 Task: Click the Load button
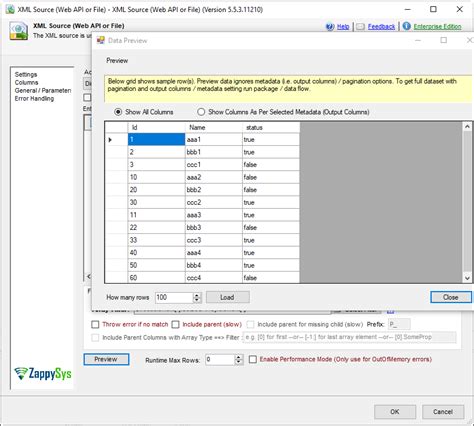pos(228,297)
